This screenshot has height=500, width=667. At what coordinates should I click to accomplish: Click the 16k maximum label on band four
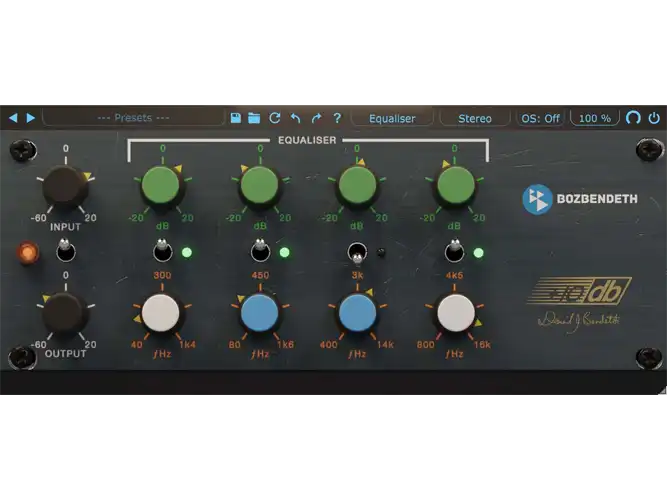tap(482, 345)
